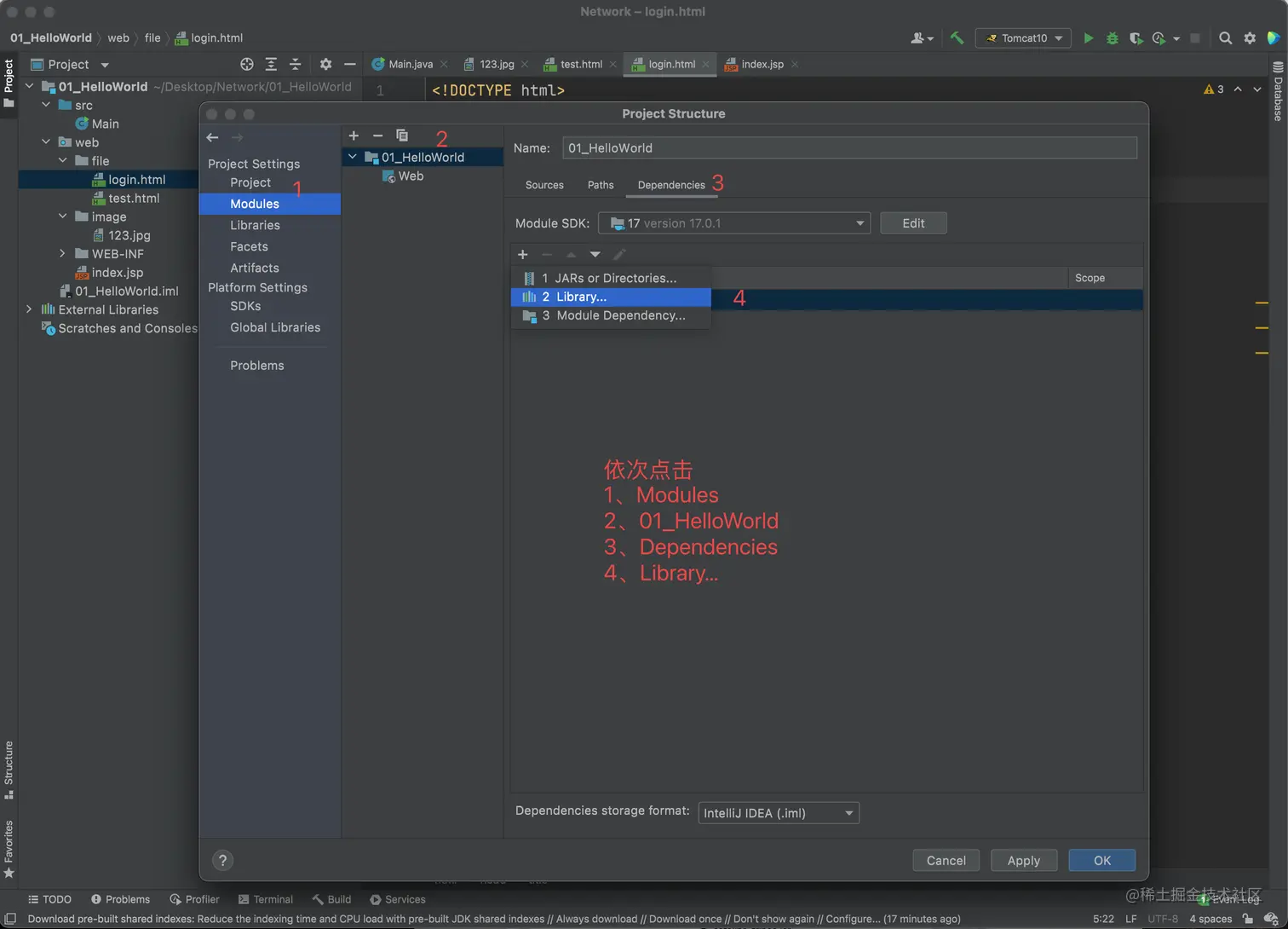The image size is (1288, 929).
Task: Choose Library... from popup menu
Action: click(x=611, y=297)
